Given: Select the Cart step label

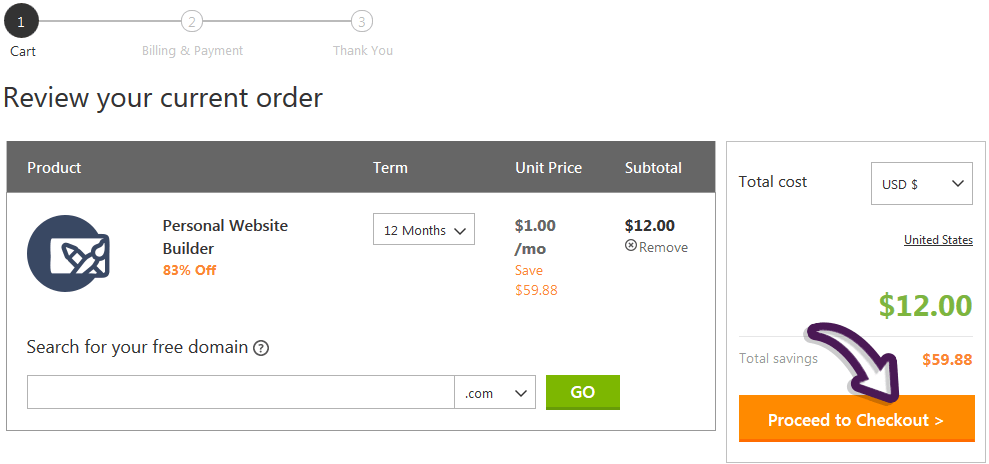Looking at the screenshot, I should pos(23,51).
